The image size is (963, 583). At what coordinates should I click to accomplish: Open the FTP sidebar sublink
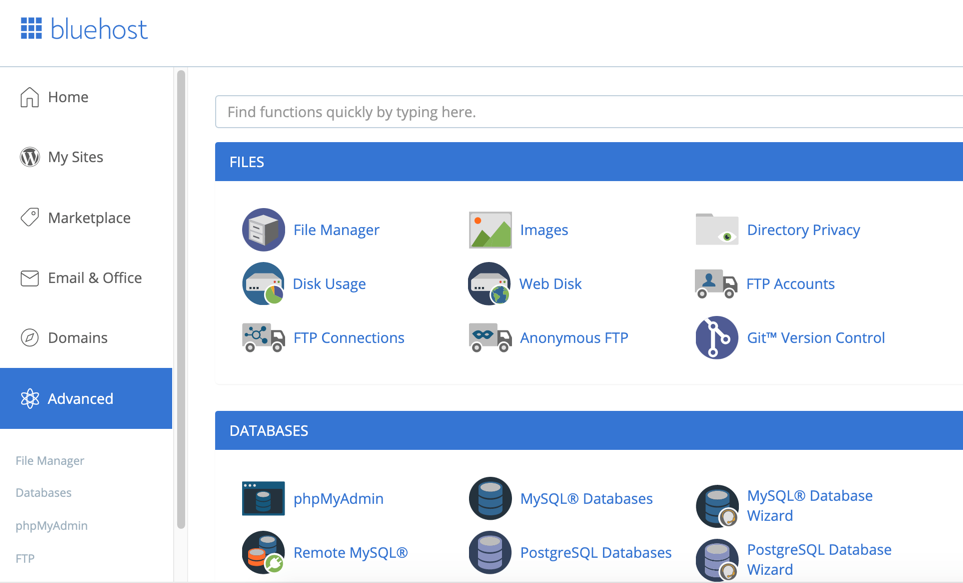25,558
